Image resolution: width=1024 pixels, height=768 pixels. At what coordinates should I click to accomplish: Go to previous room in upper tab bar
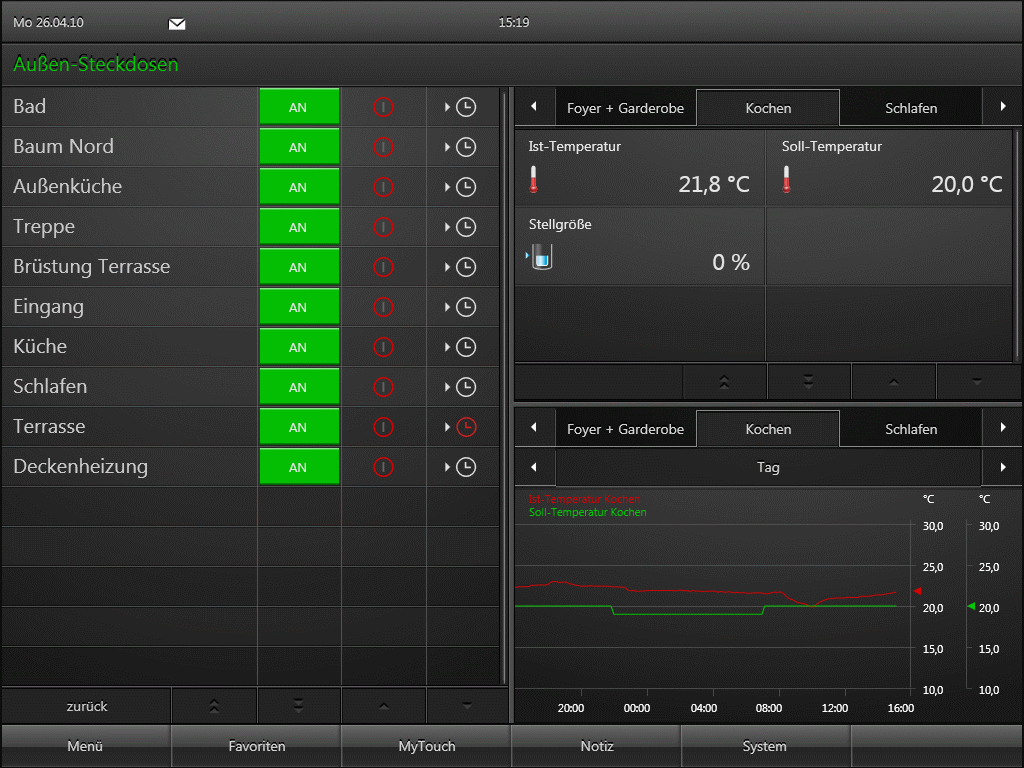click(535, 106)
